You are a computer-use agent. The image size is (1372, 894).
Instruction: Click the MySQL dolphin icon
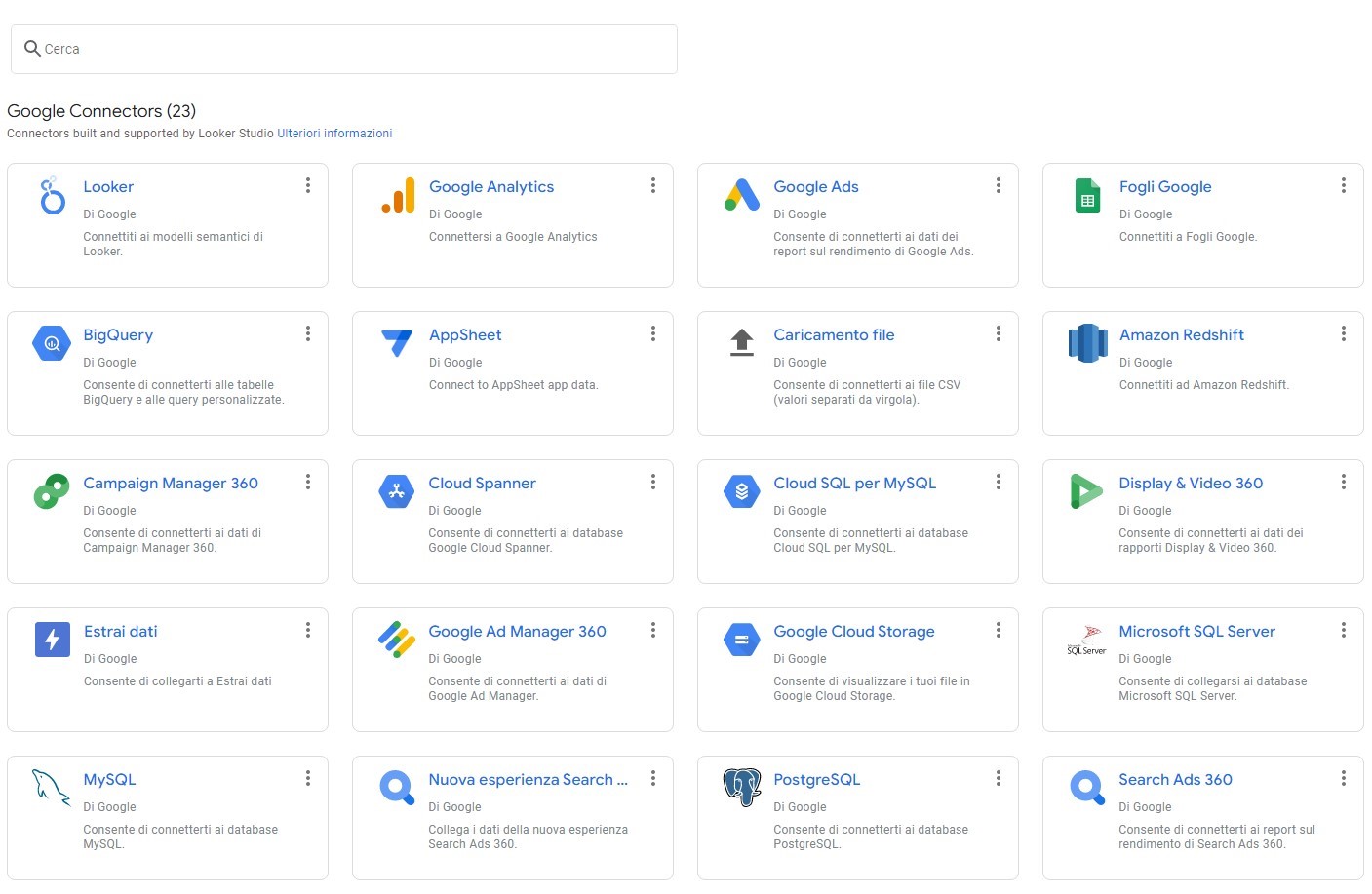pyautogui.click(x=52, y=788)
